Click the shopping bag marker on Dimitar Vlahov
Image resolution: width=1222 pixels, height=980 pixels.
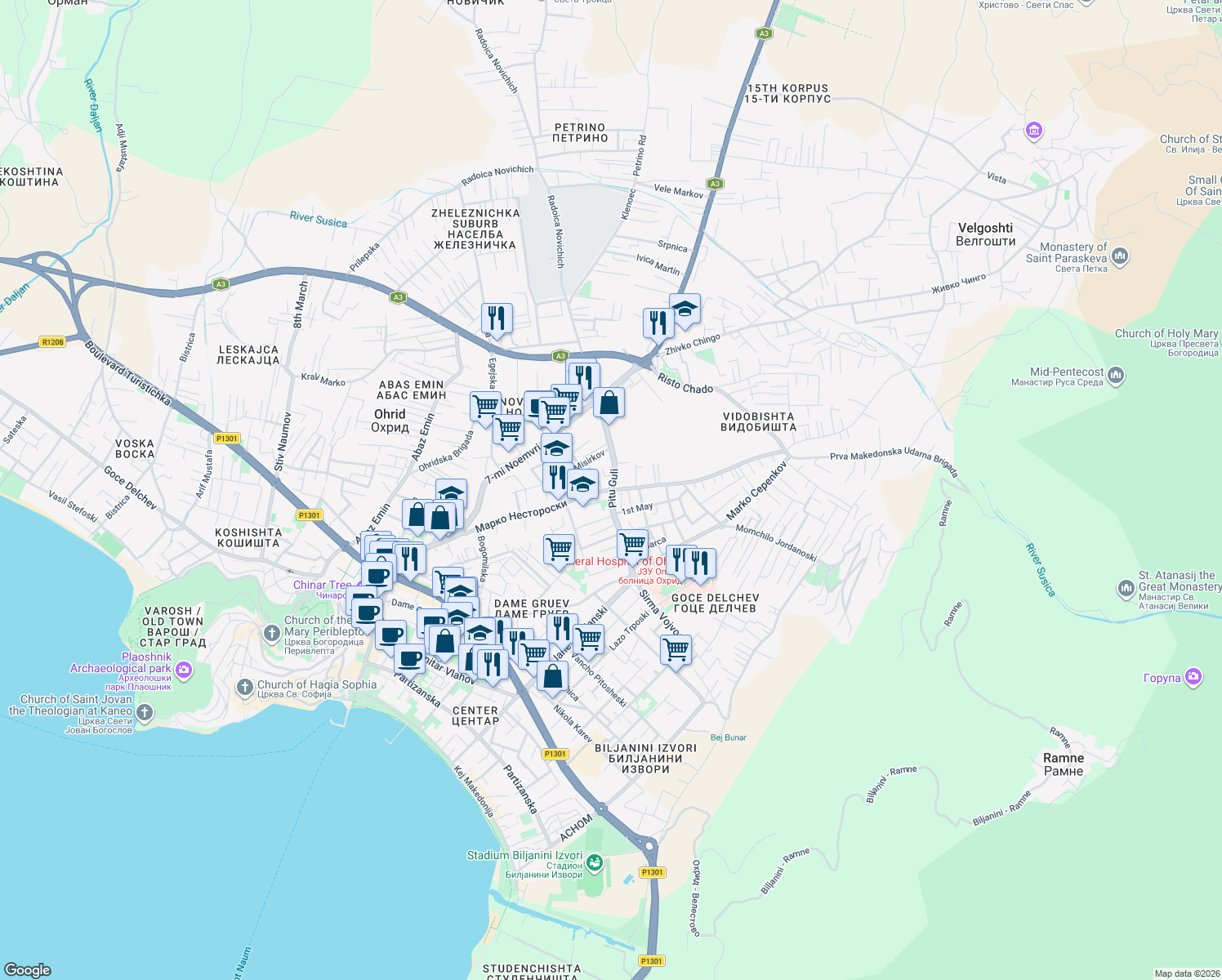tap(445, 642)
